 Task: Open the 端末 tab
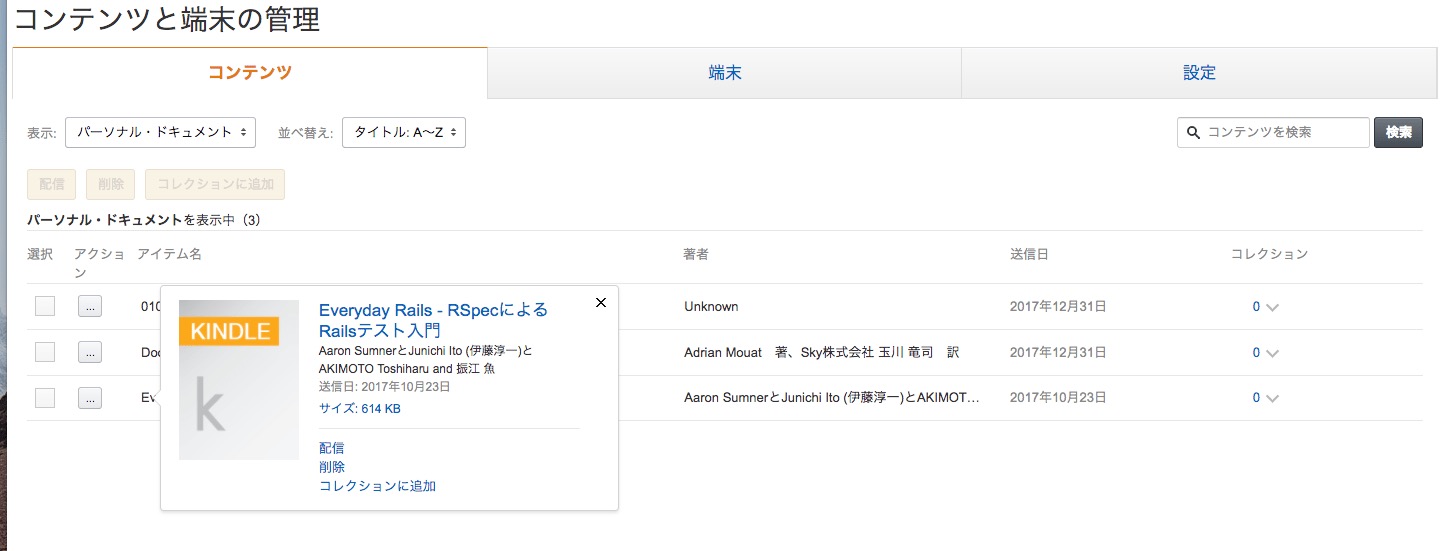724,73
